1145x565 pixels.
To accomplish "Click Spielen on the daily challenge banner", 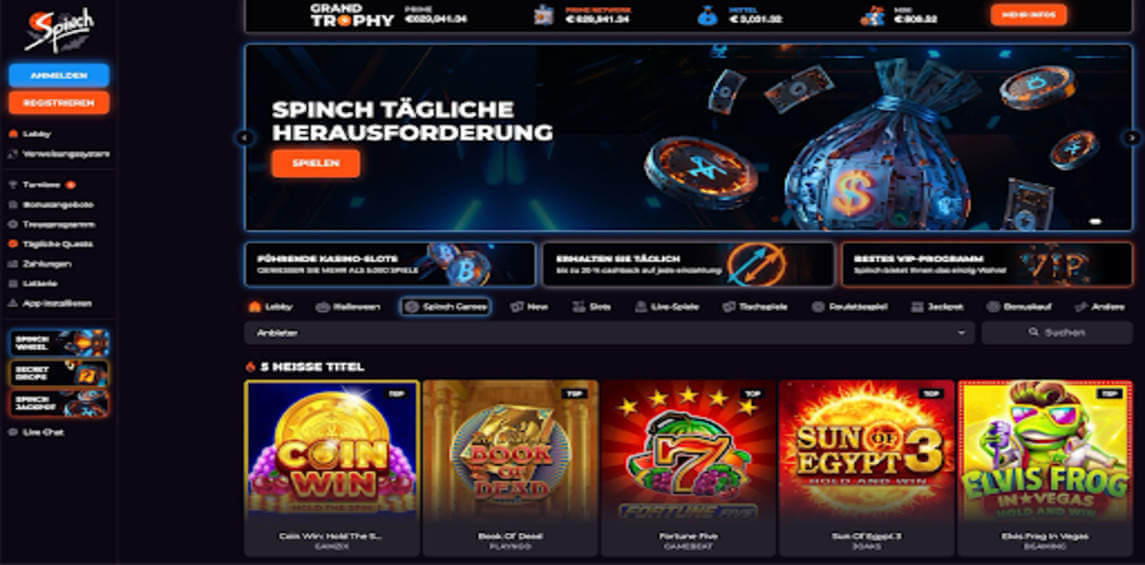I will click(315, 164).
